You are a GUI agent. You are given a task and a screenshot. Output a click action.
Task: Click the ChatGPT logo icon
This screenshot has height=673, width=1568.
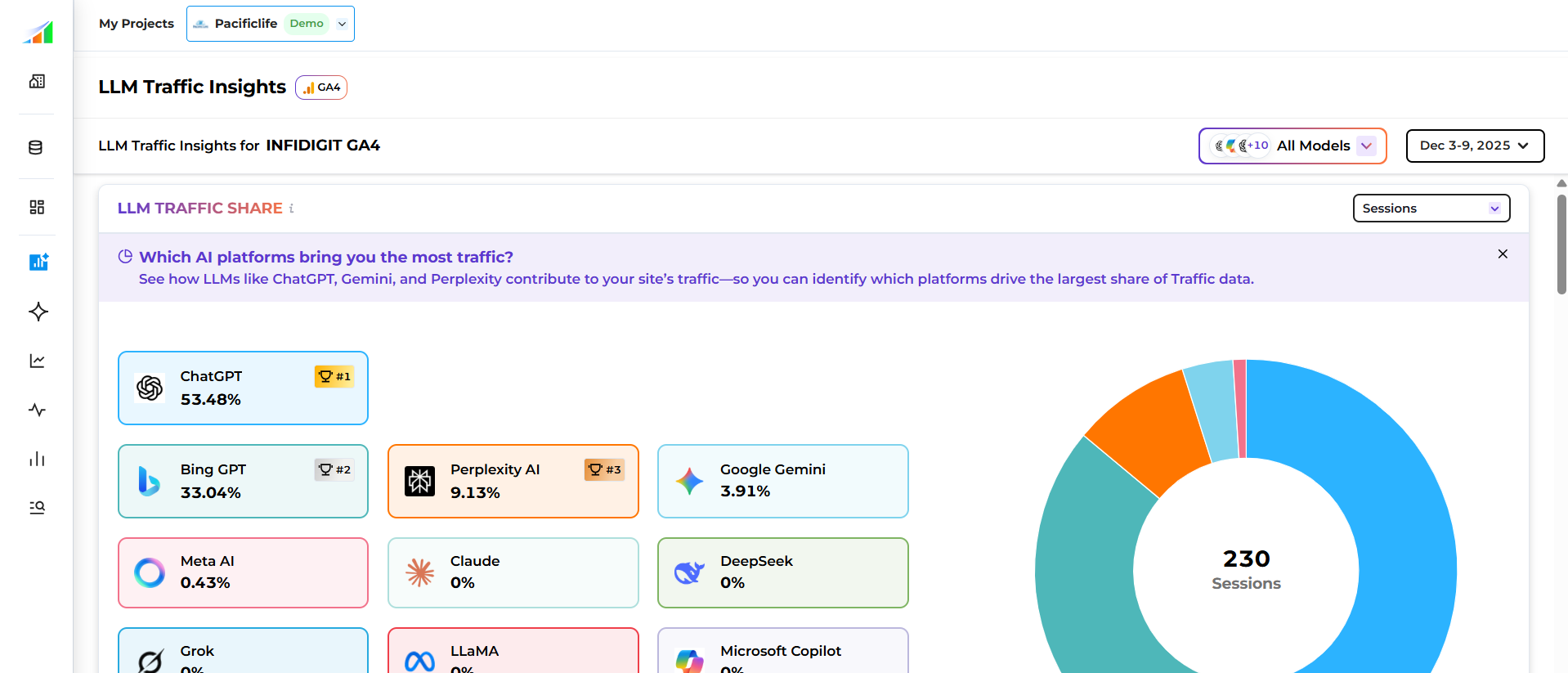(x=150, y=388)
